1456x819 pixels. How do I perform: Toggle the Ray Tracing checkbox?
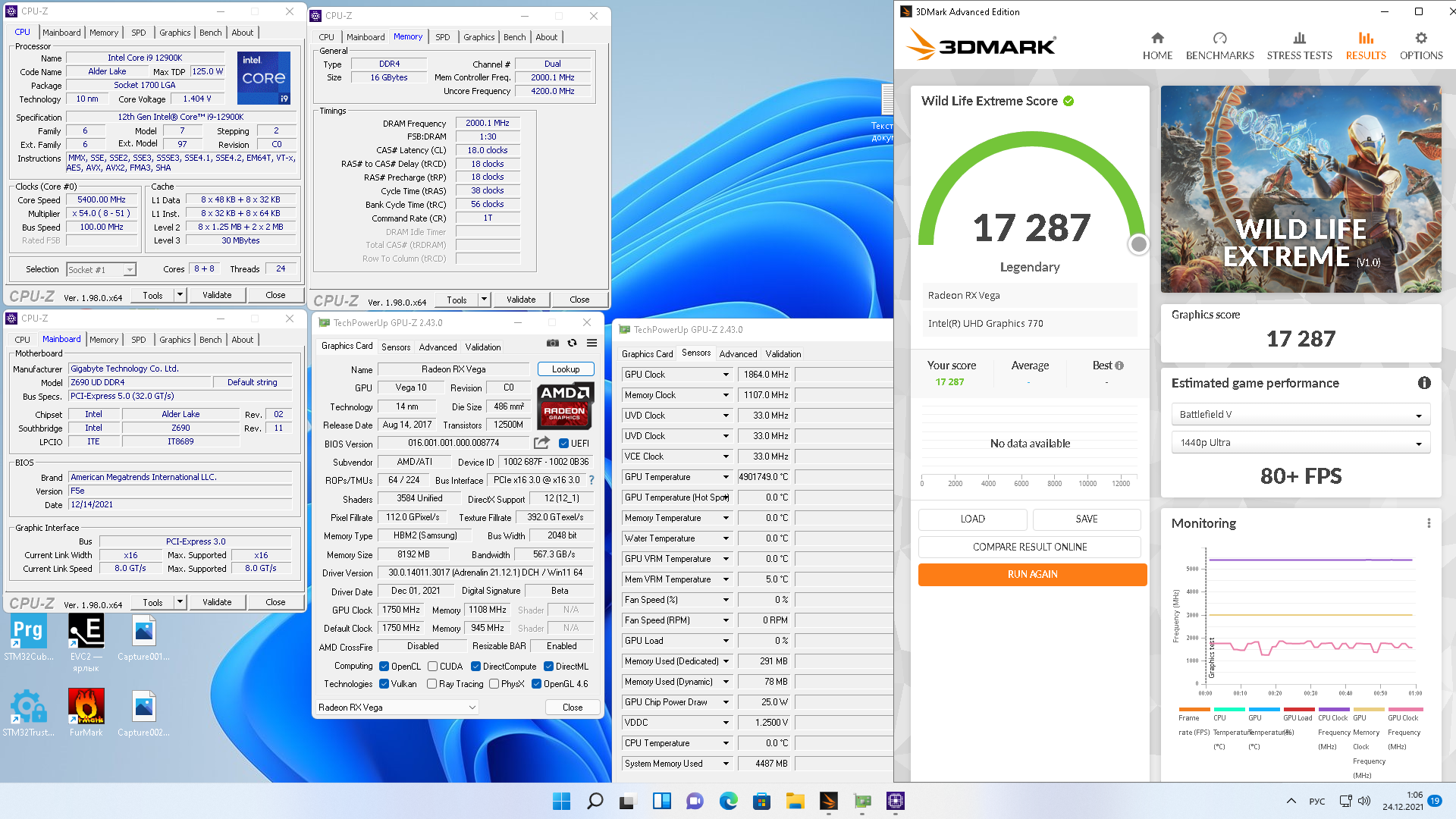pyautogui.click(x=431, y=684)
